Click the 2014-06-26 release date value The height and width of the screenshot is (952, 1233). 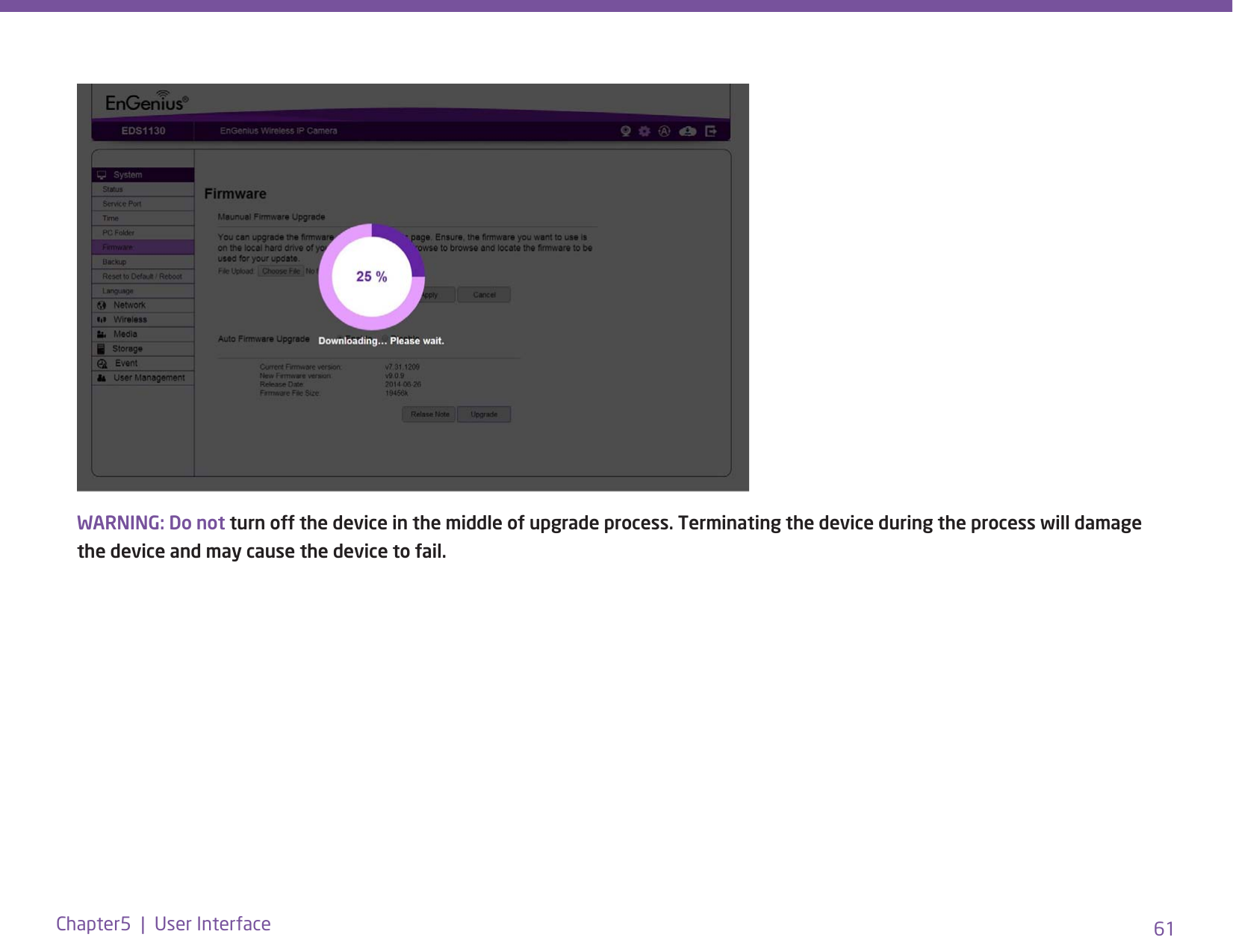403,385
